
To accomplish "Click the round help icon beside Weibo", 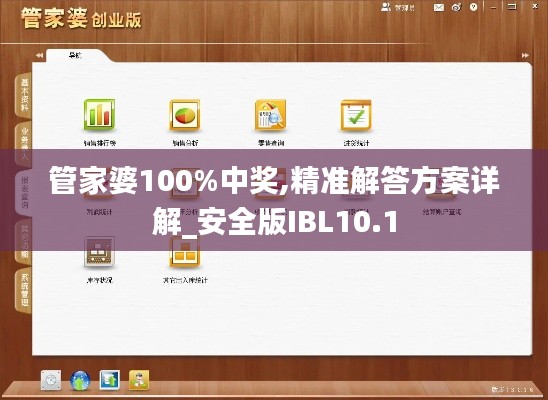I will point(474,7).
